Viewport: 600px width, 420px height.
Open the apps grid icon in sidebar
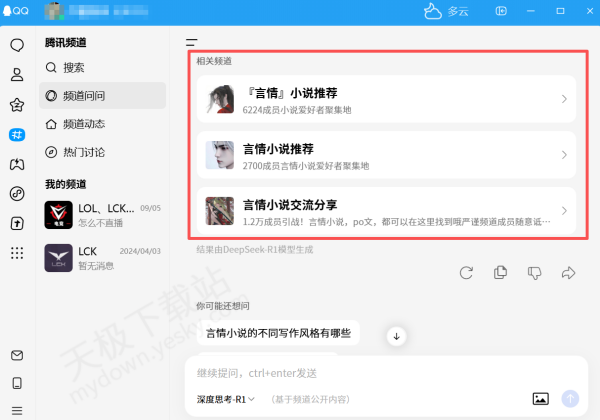(x=17, y=253)
